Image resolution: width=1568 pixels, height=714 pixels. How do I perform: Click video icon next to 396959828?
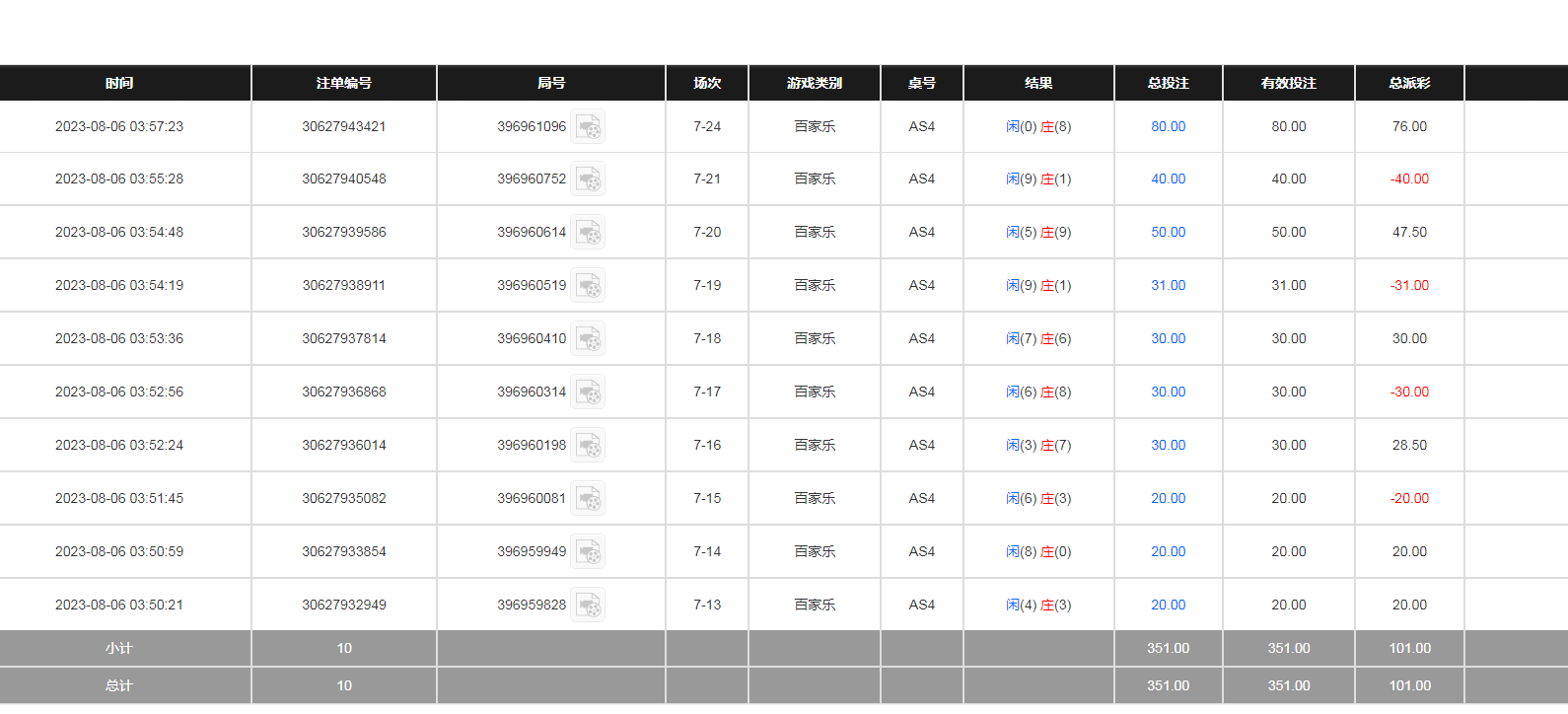coord(589,606)
